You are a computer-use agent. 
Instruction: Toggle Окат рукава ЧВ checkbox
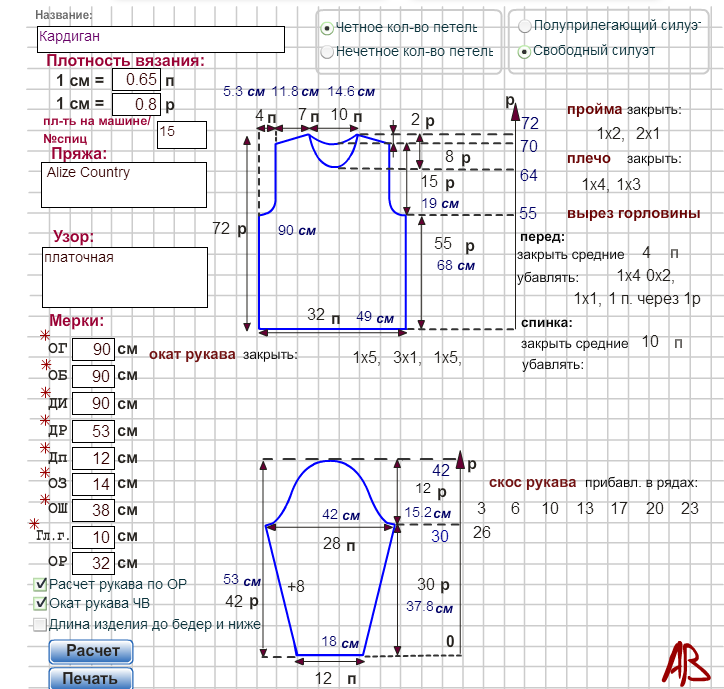click(x=41, y=603)
